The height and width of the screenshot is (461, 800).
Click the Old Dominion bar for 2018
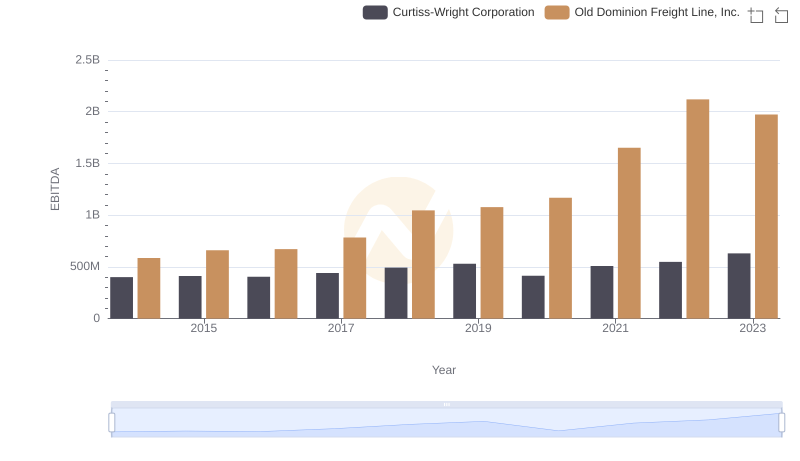pos(423,265)
